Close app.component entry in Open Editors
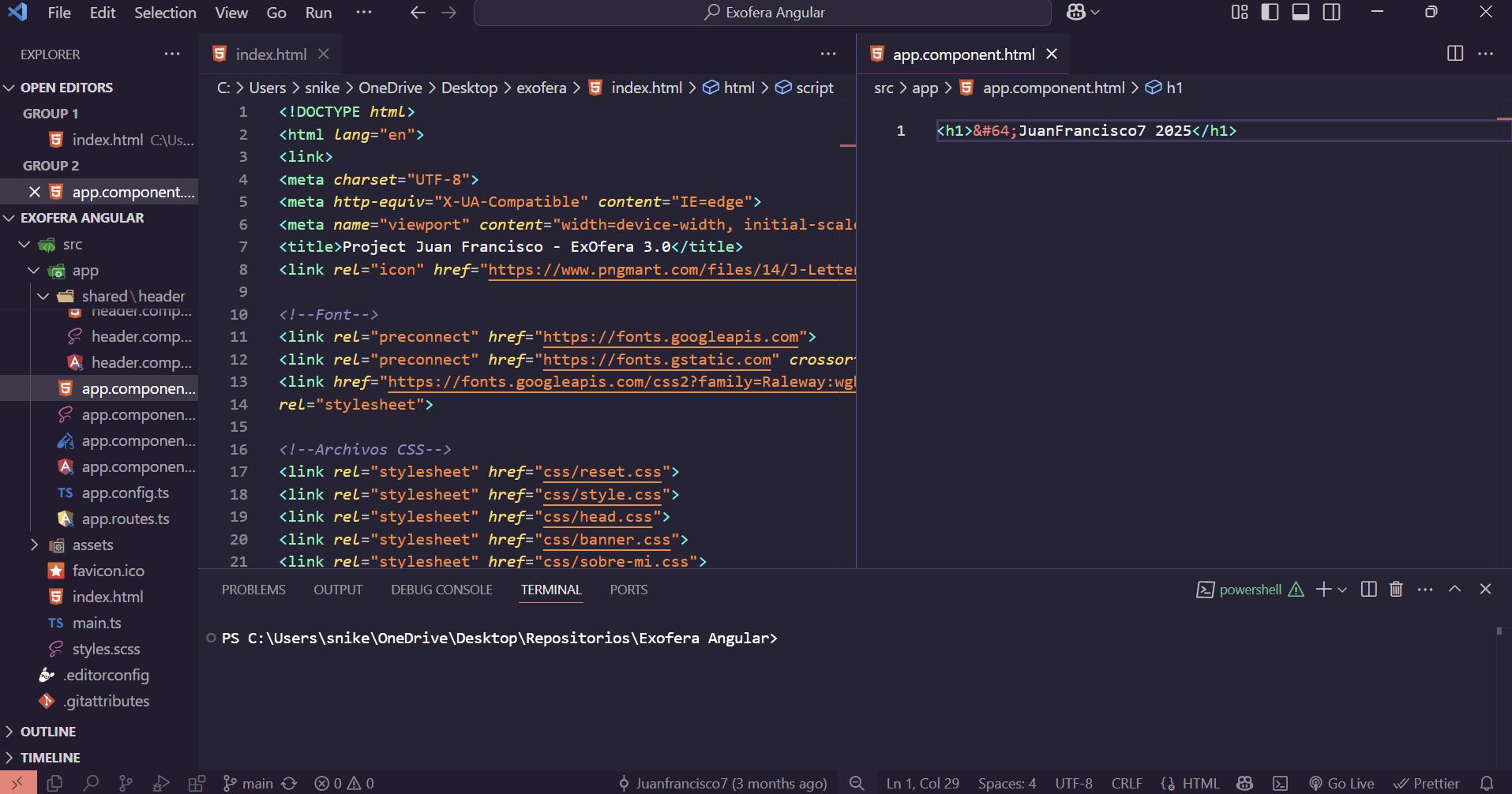Viewport: 1512px width, 794px height. pyautogui.click(x=35, y=192)
